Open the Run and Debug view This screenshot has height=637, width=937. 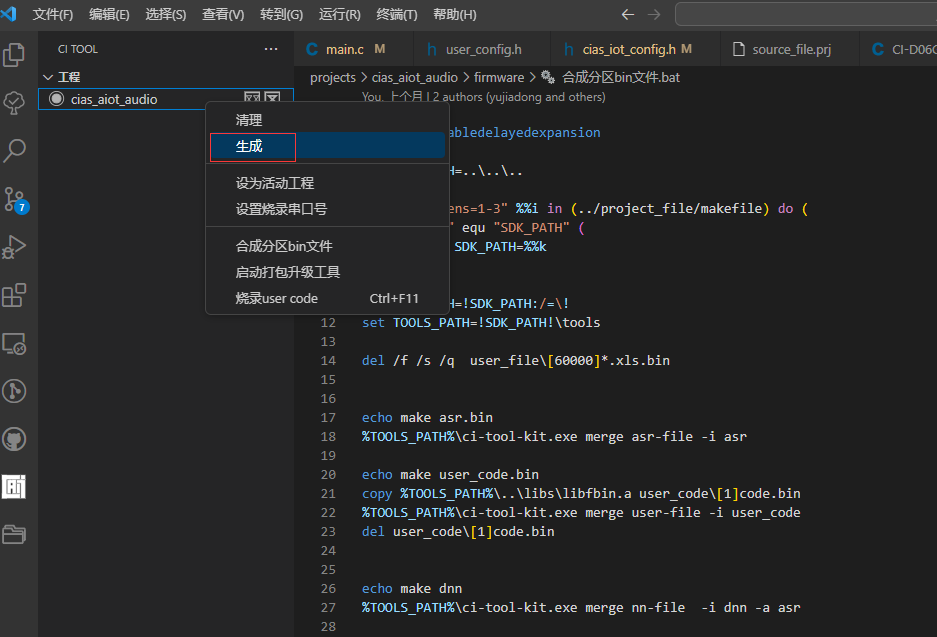[x=14, y=247]
